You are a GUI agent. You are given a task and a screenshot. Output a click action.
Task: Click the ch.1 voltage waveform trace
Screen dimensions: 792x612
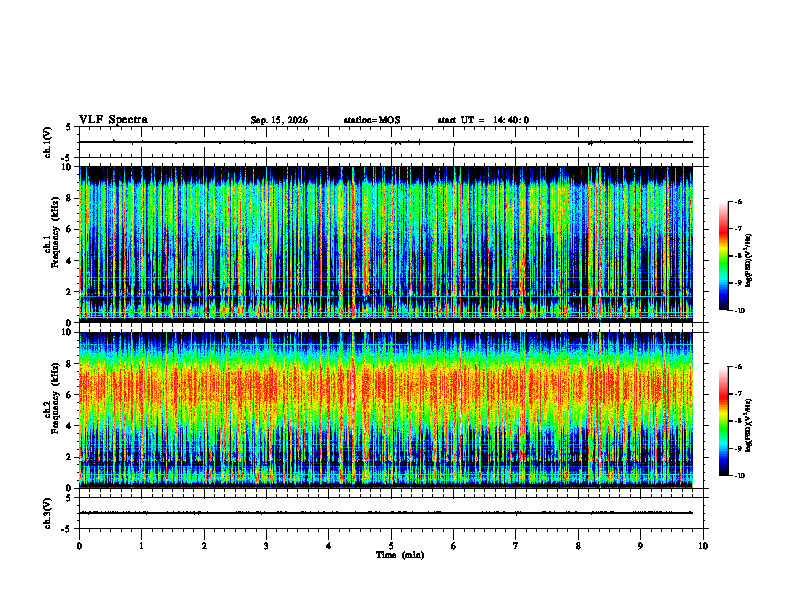coord(386,142)
